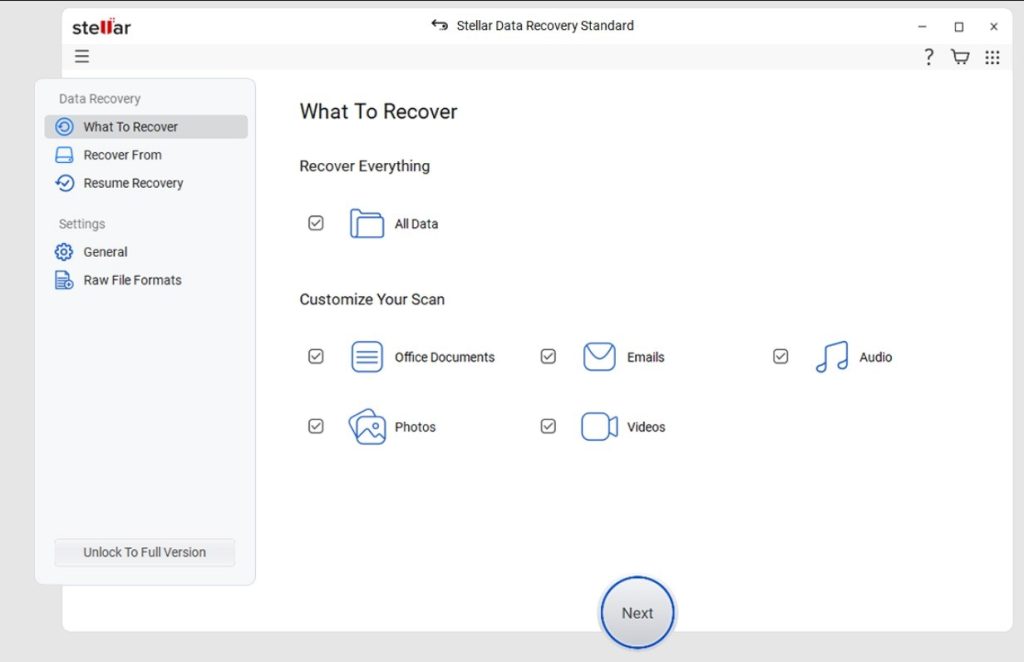Viewport: 1024px width, 662px height.
Task: Click the Emails envelope icon
Action: pyautogui.click(x=599, y=357)
